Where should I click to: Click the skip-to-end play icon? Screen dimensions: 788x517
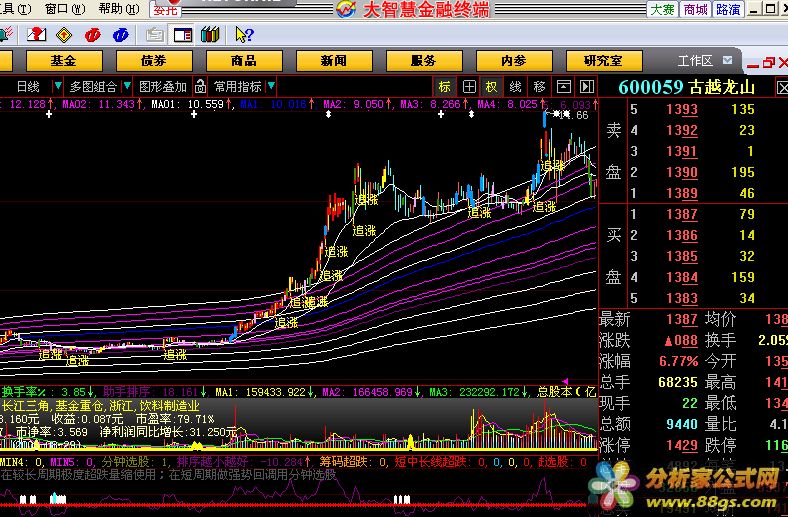pos(586,86)
